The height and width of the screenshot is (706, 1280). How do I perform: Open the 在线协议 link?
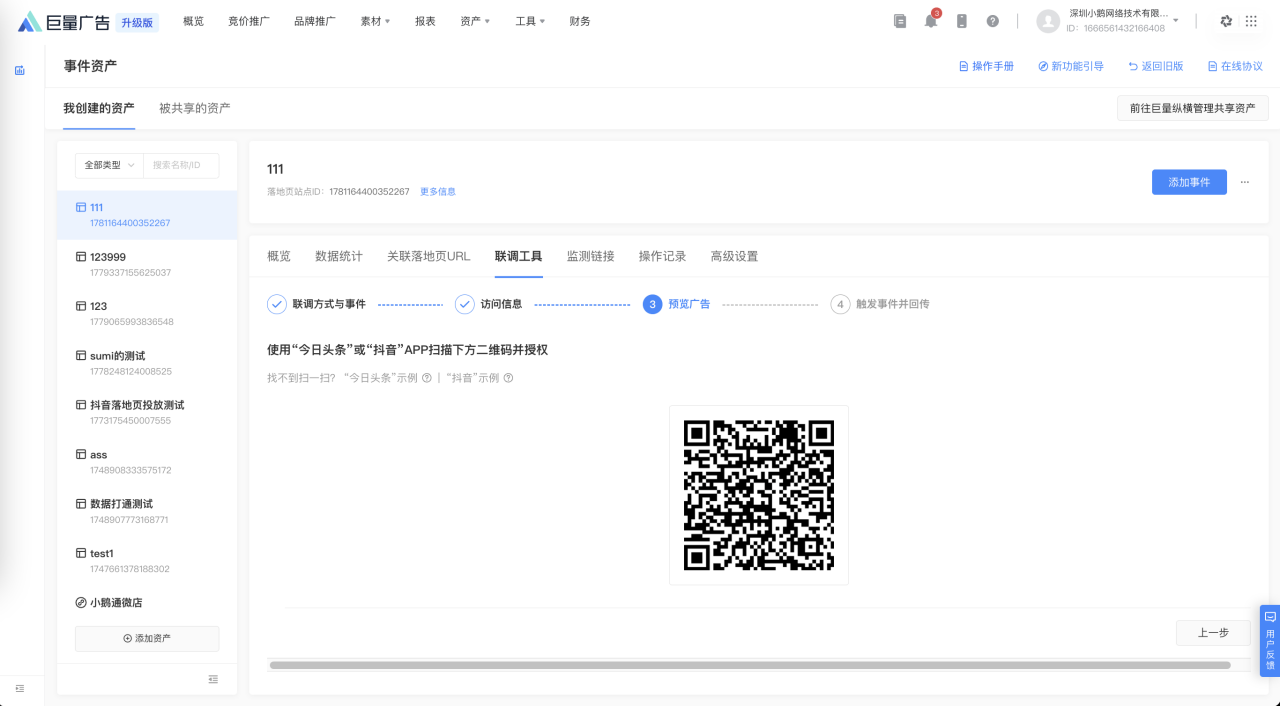point(1235,66)
